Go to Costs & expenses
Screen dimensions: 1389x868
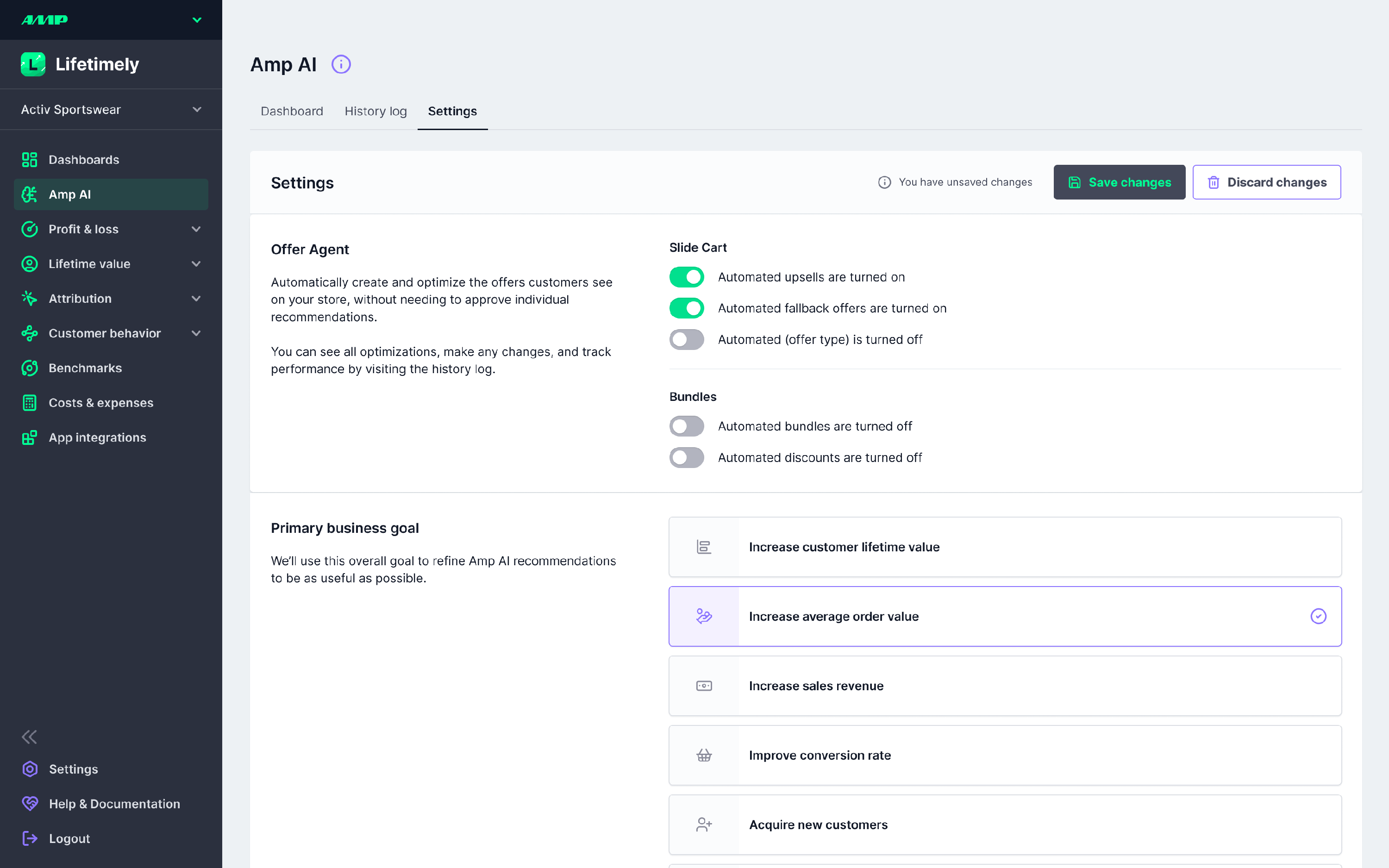100,403
